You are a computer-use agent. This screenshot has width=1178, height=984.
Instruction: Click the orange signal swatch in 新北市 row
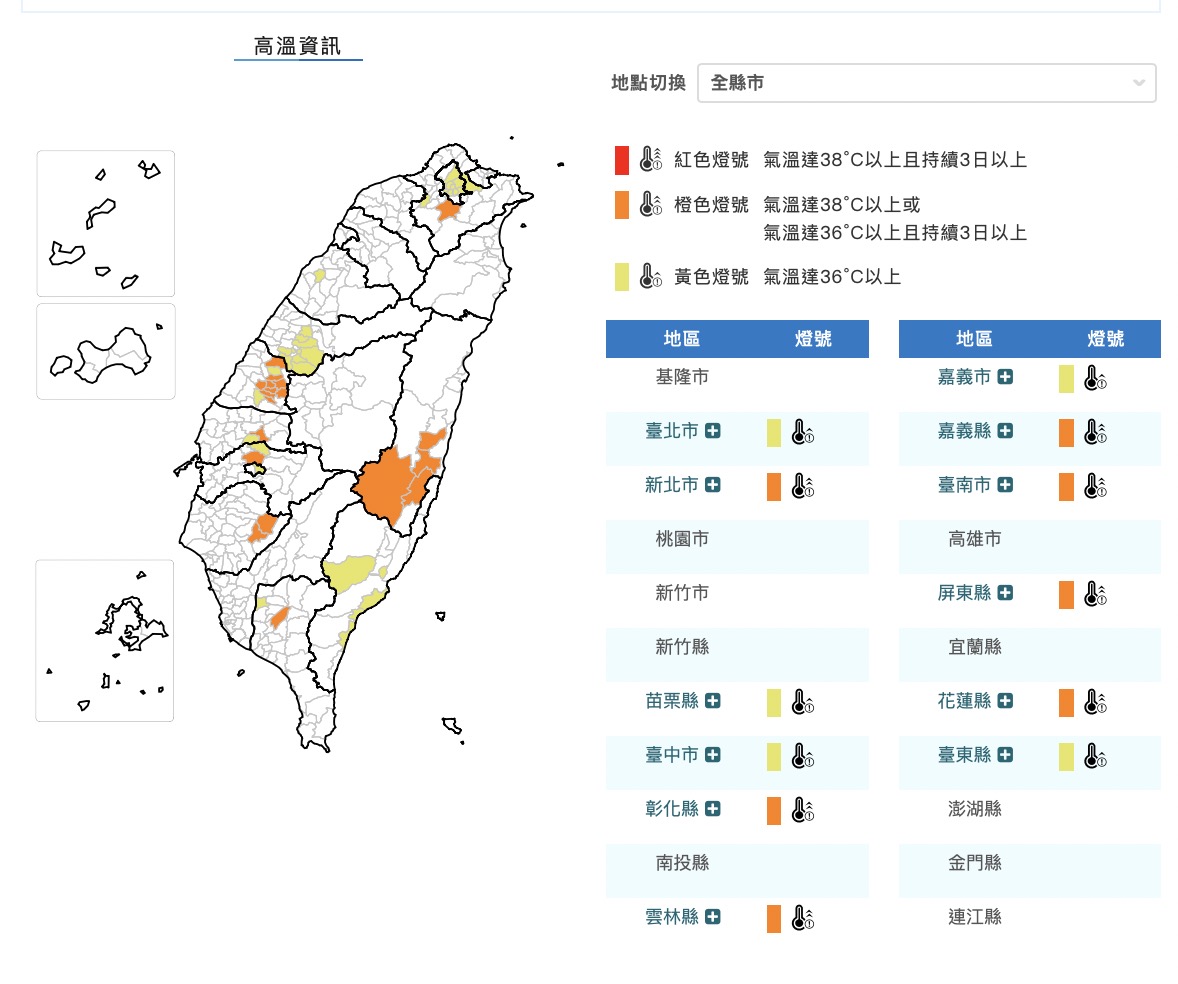(774, 487)
